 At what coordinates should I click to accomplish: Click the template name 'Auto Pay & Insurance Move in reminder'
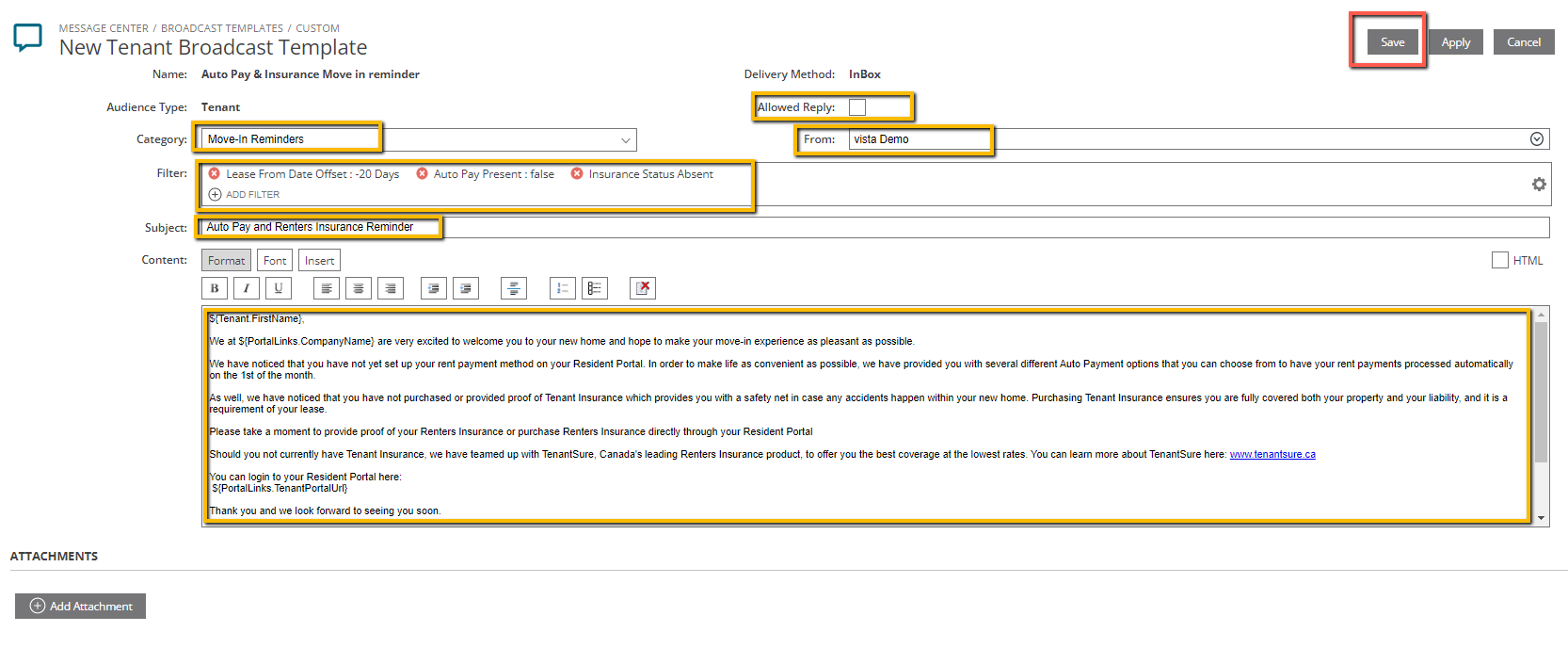311,74
